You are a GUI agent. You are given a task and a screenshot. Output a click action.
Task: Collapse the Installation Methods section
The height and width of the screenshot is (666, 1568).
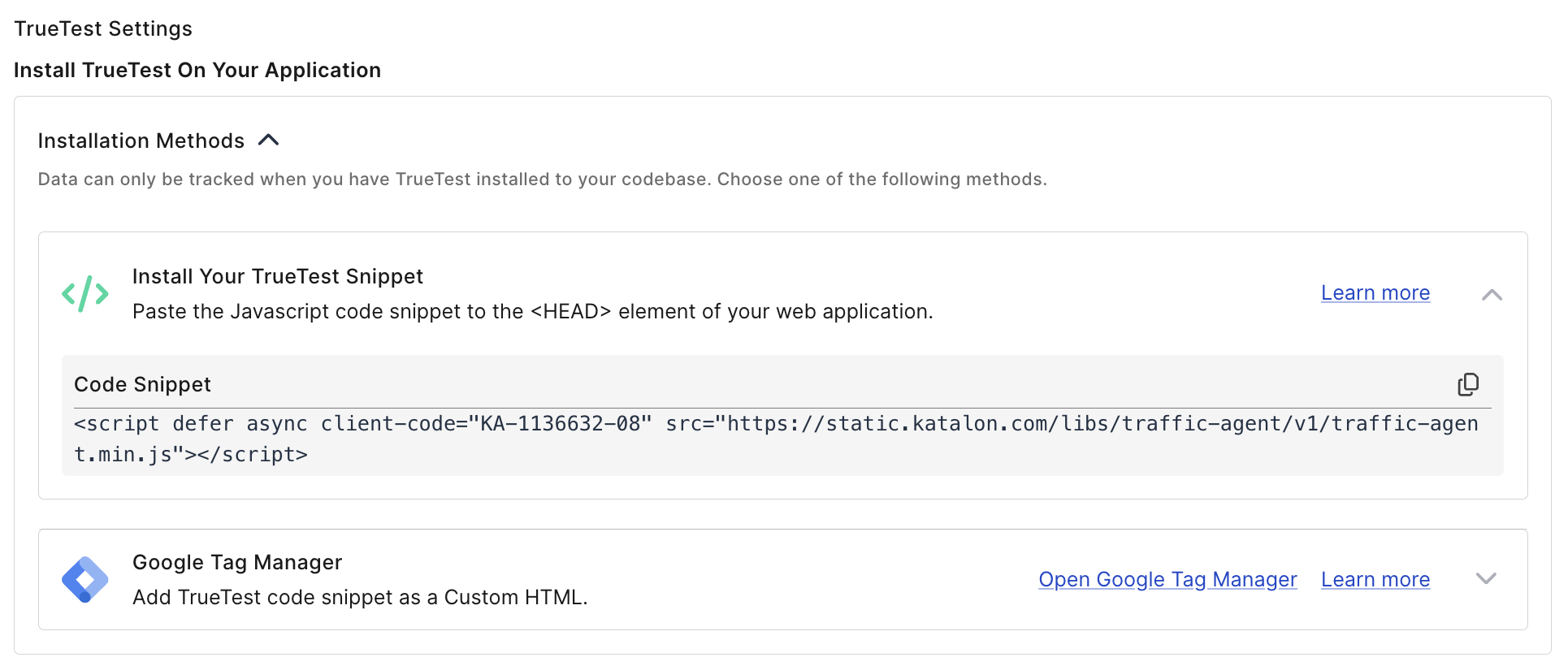[269, 141]
